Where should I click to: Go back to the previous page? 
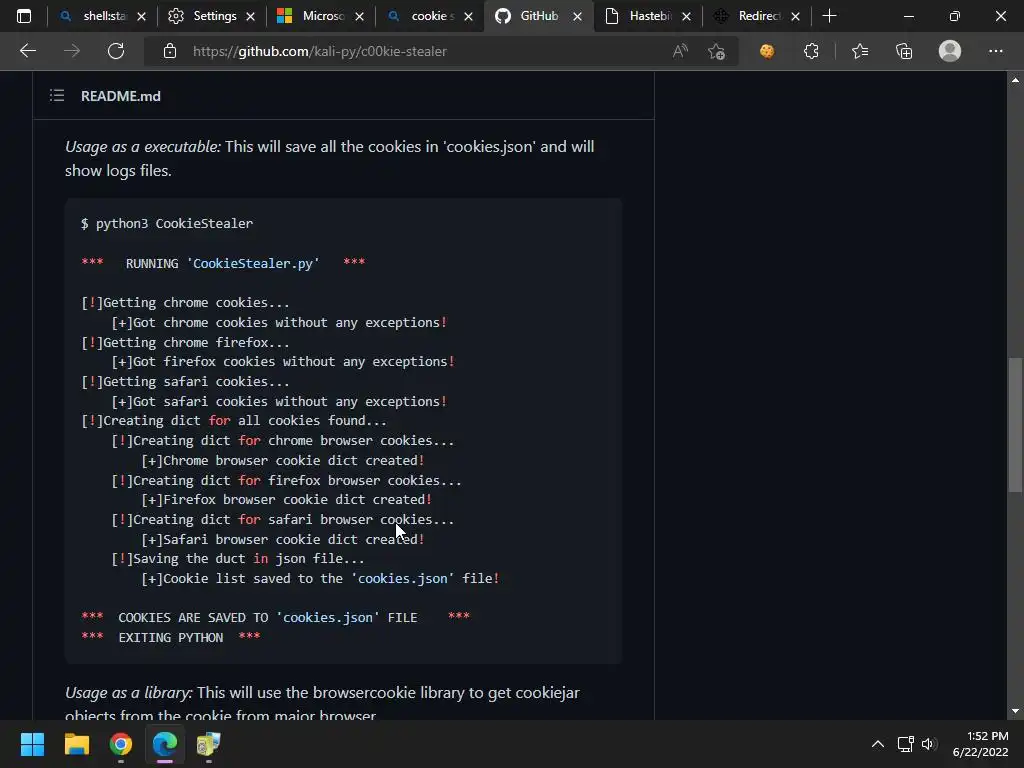pyautogui.click(x=27, y=51)
